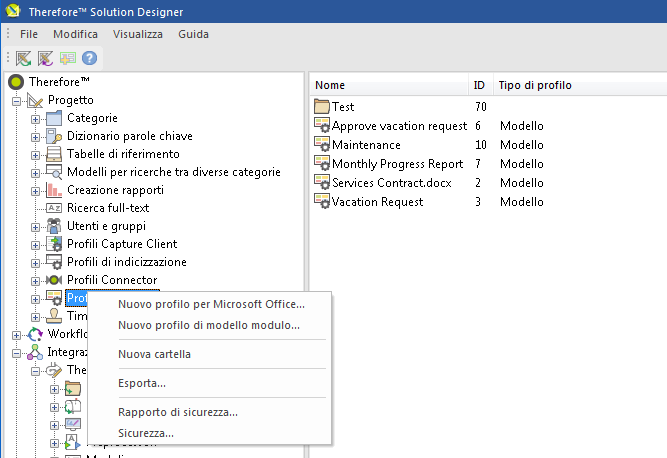The image size is (667, 458).
Task: Choose Sicurezza in context menu
Action: pyautogui.click(x=146, y=433)
